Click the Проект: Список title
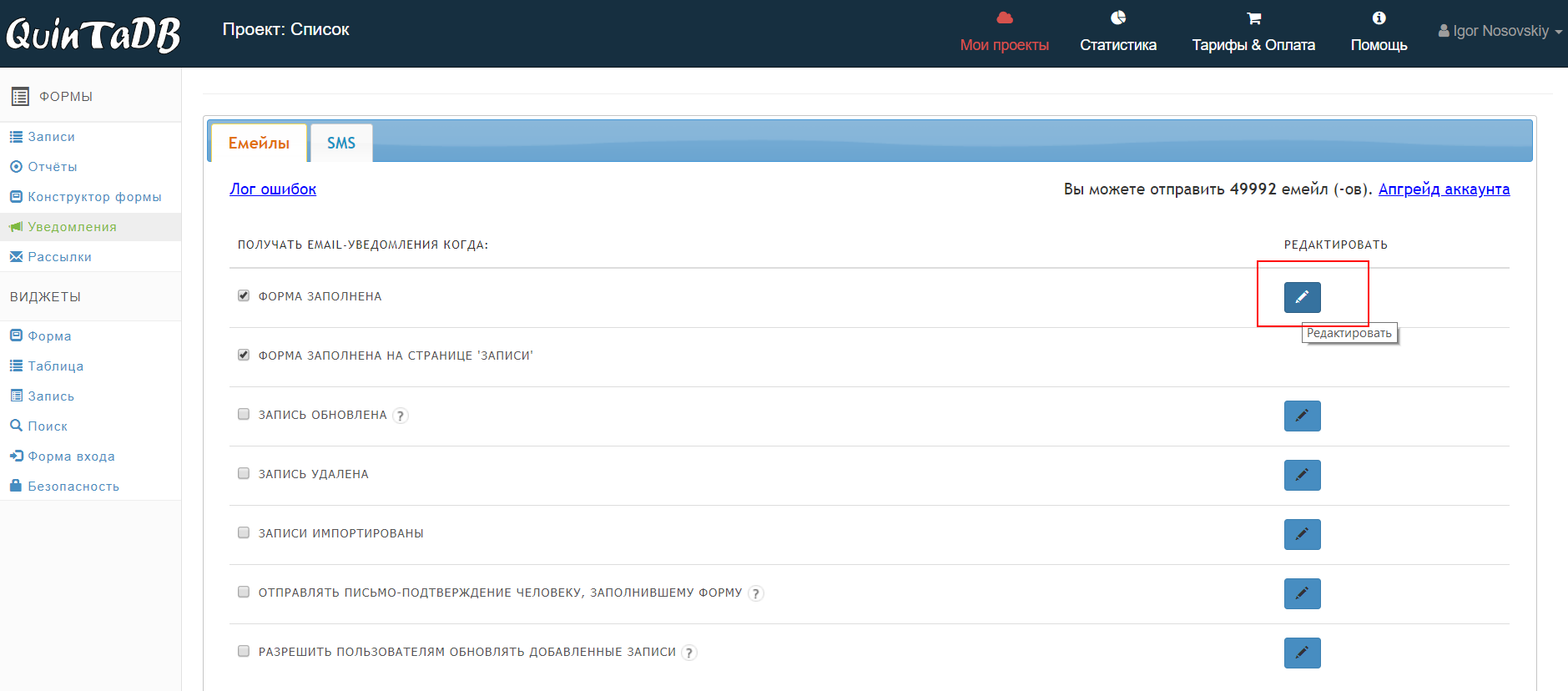The image size is (1568, 691). pos(285,29)
